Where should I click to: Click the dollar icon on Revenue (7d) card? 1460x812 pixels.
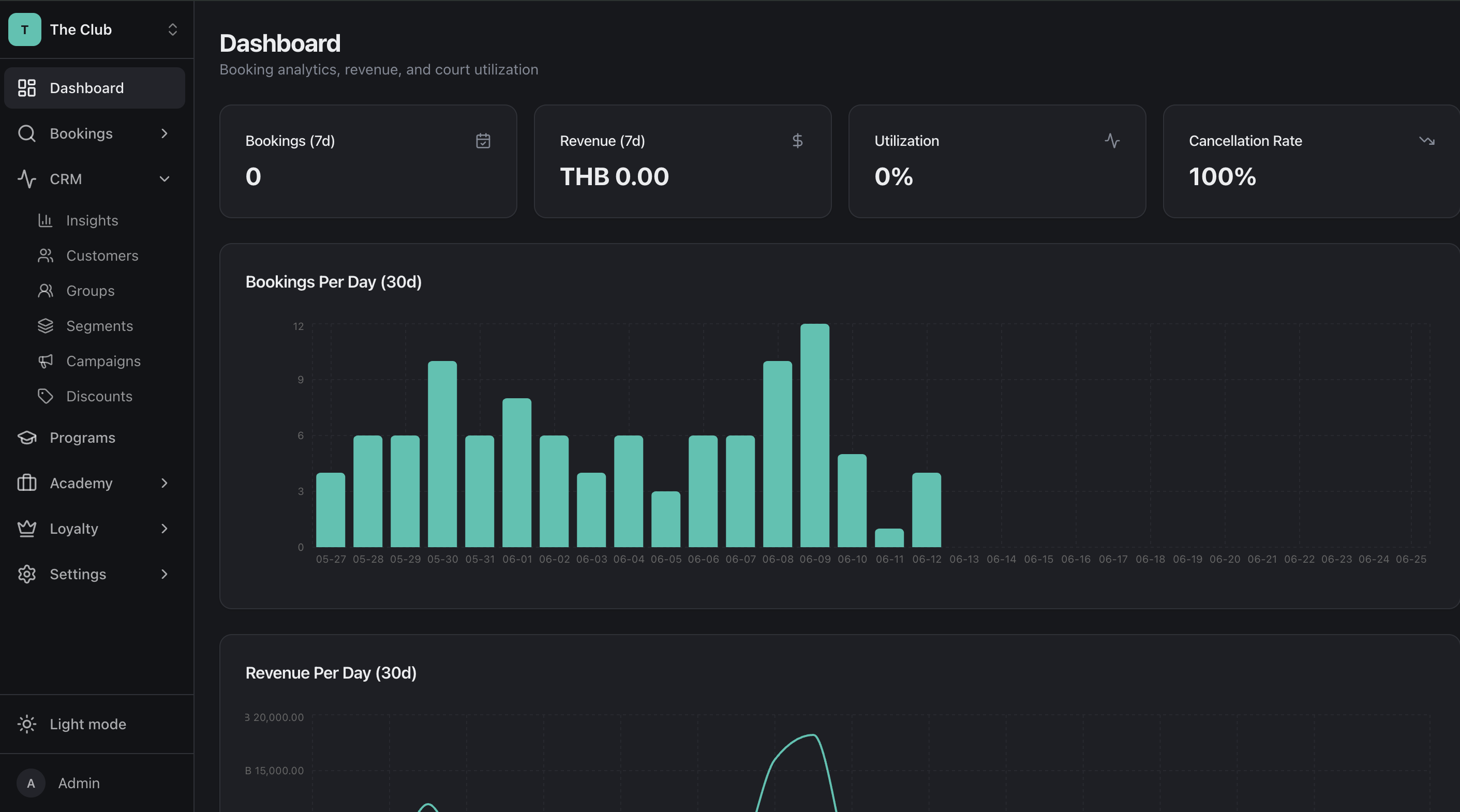click(797, 141)
